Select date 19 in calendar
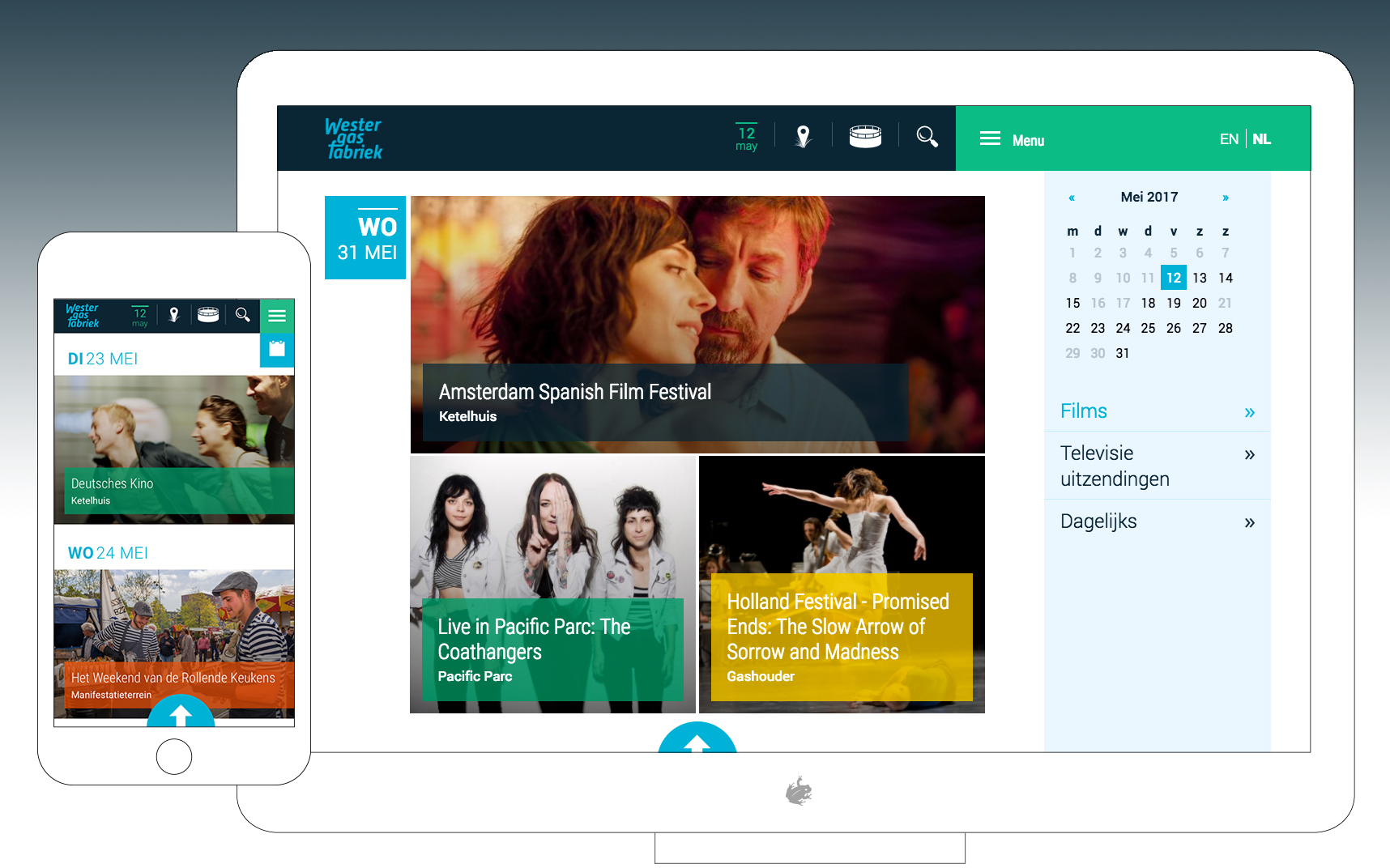1390x868 pixels. click(x=1174, y=303)
